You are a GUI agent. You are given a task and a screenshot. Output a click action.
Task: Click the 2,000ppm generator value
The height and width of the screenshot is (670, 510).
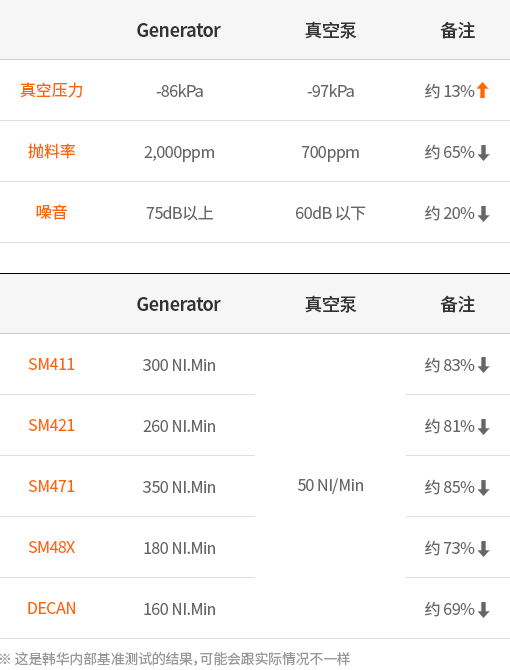click(179, 153)
